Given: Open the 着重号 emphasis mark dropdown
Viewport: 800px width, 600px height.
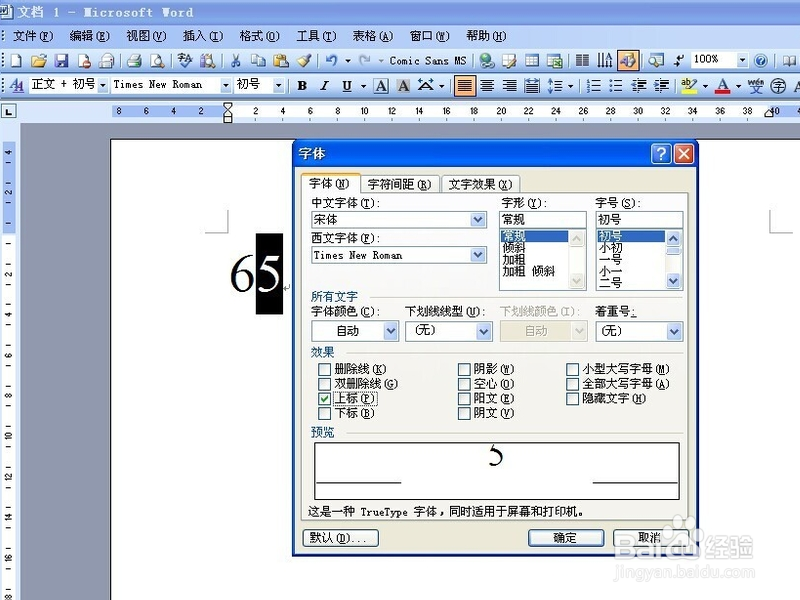Looking at the screenshot, I should [674, 331].
